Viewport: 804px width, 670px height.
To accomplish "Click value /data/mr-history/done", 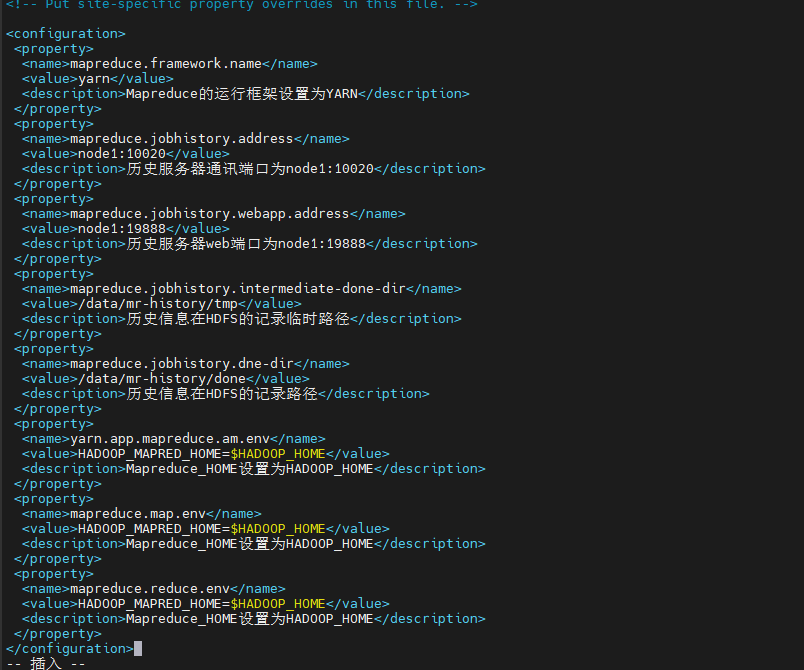I will point(162,379).
